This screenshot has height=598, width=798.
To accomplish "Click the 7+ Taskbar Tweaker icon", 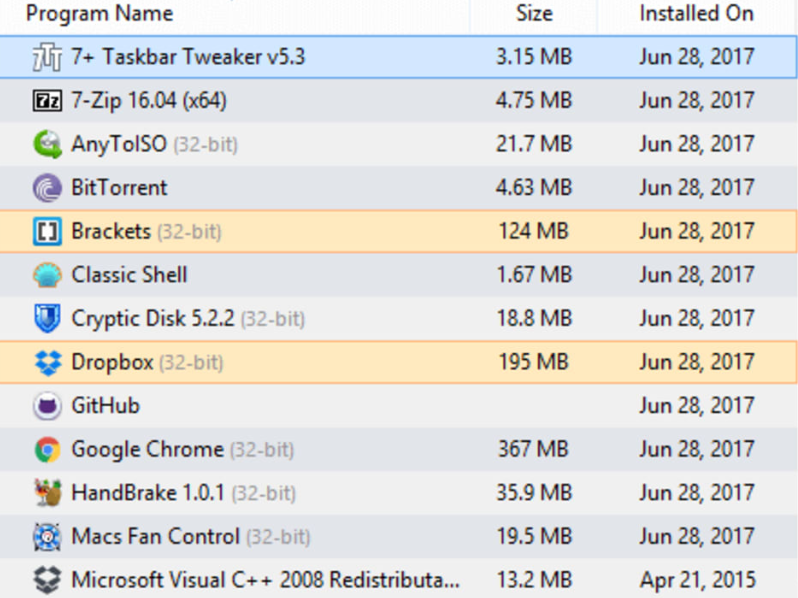I will click(47, 57).
